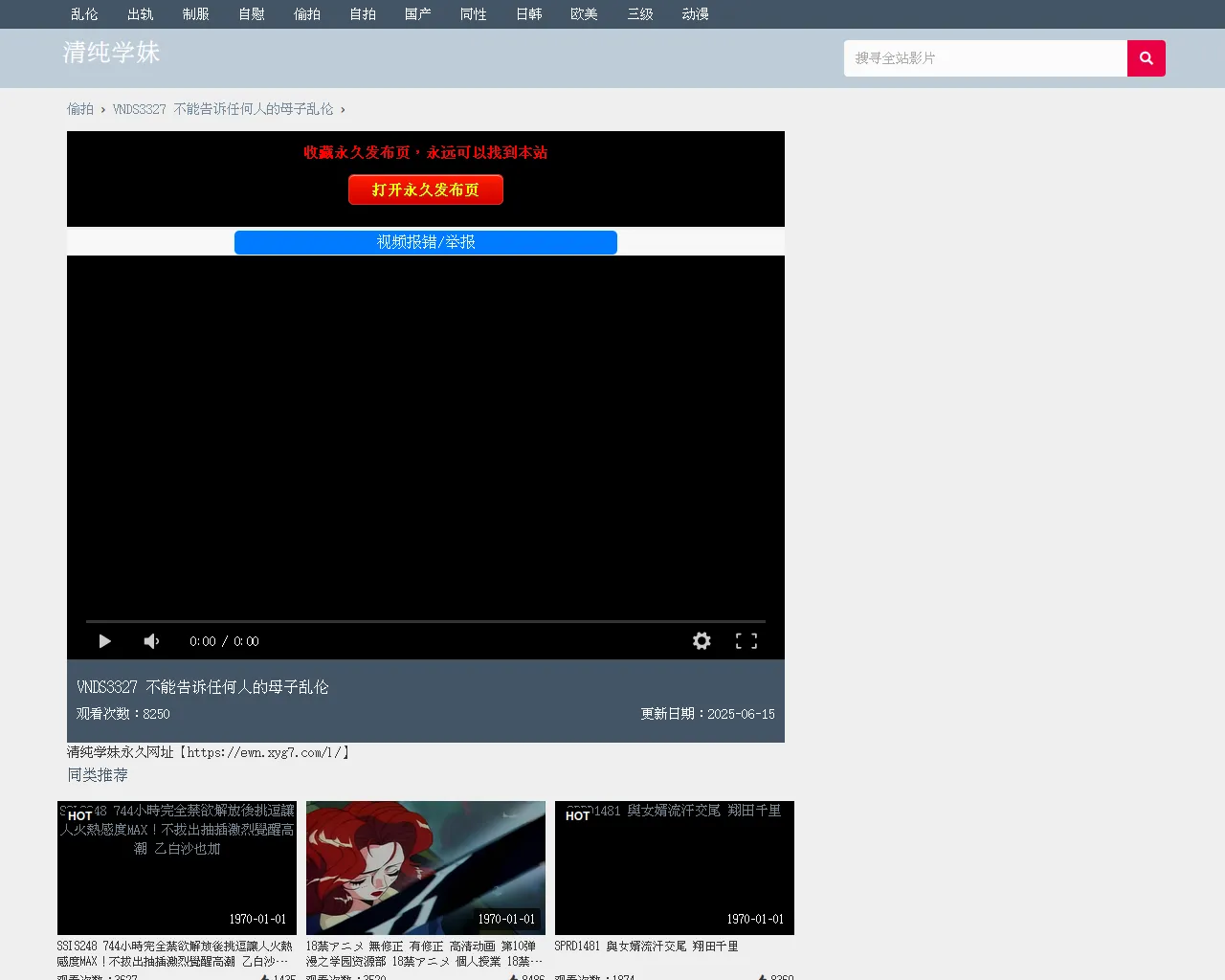
Task: Go to the 日韩 navigation category
Action: tap(529, 14)
